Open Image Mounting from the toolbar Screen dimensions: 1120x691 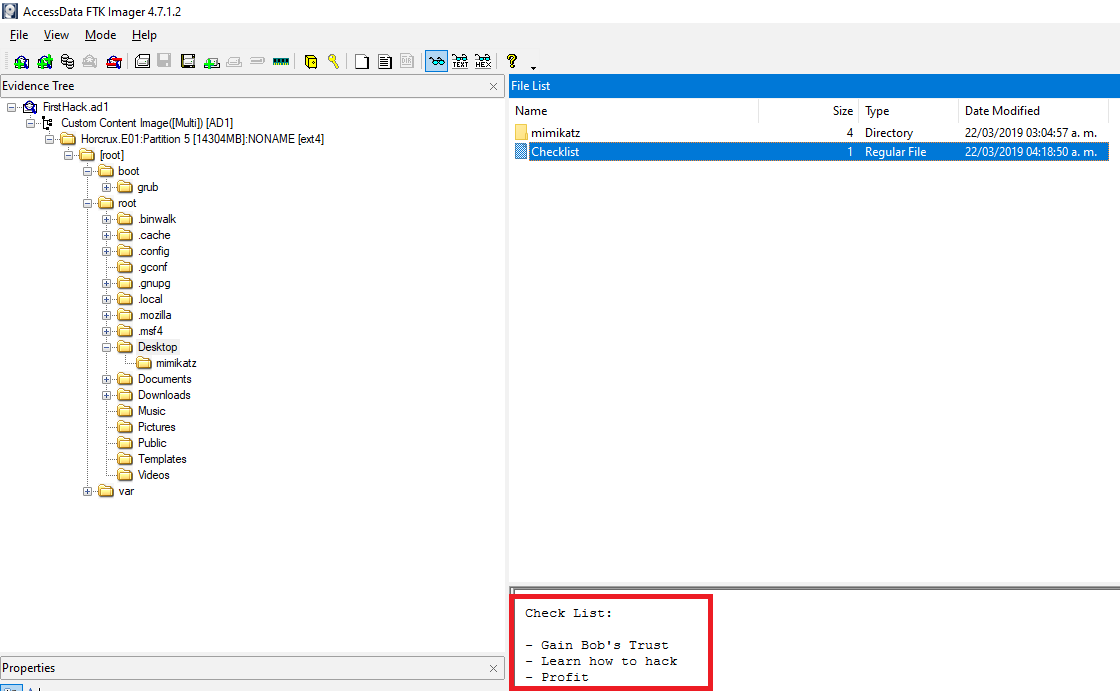tap(67, 61)
